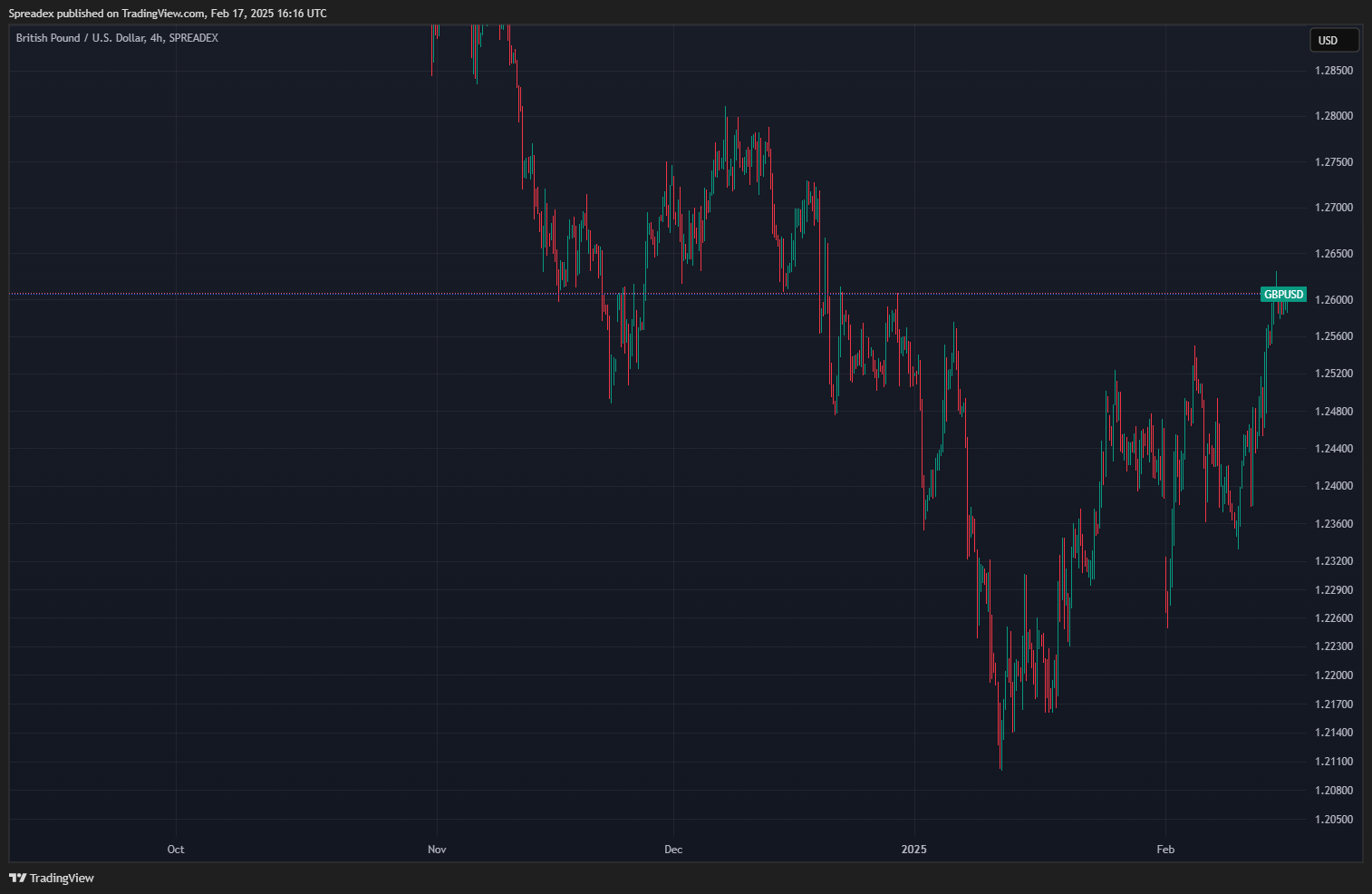Click the Nov label on time axis
Viewport: 1372px width, 894px height.
point(437,850)
